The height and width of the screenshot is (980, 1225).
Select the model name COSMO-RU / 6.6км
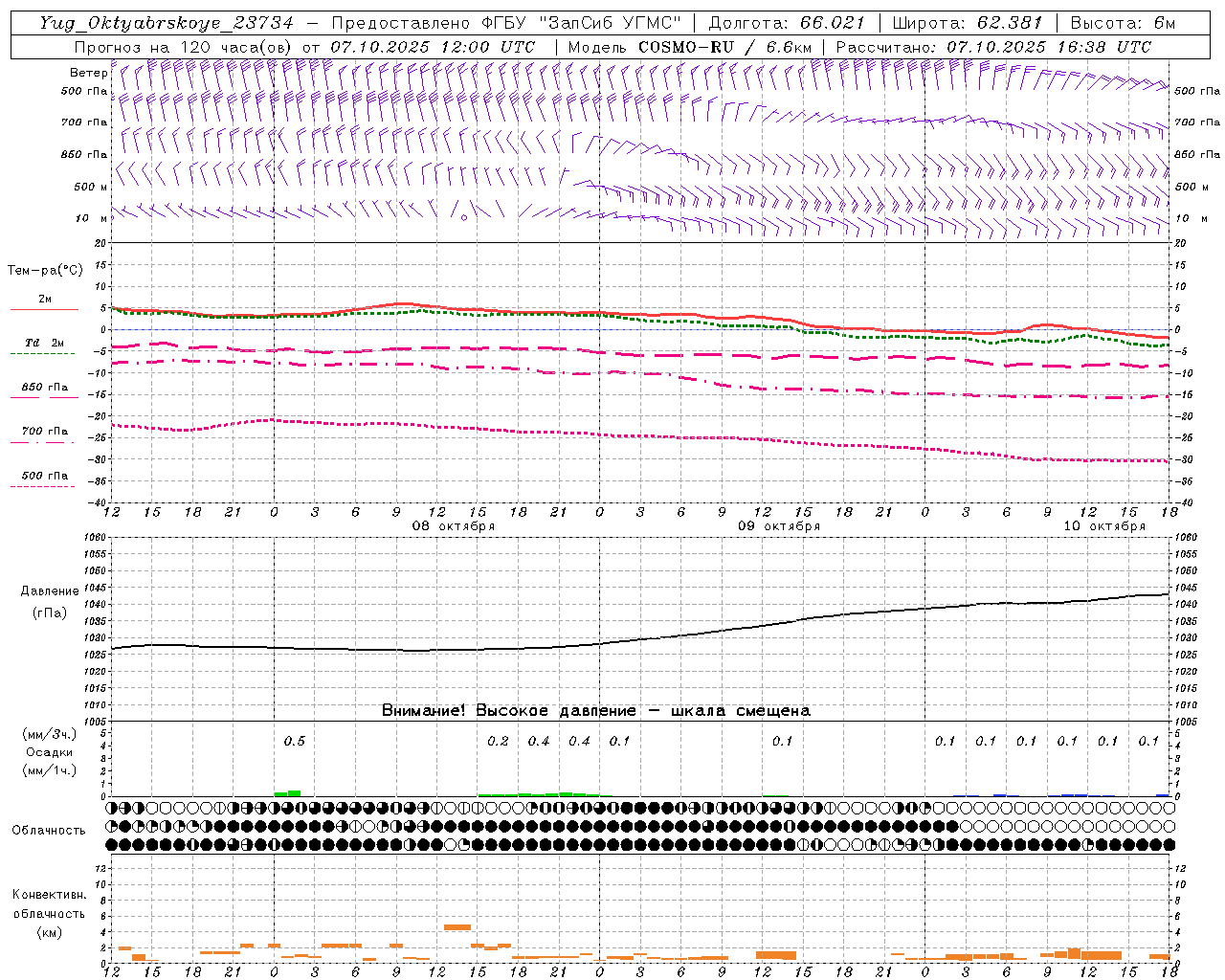[x=724, y=47]
